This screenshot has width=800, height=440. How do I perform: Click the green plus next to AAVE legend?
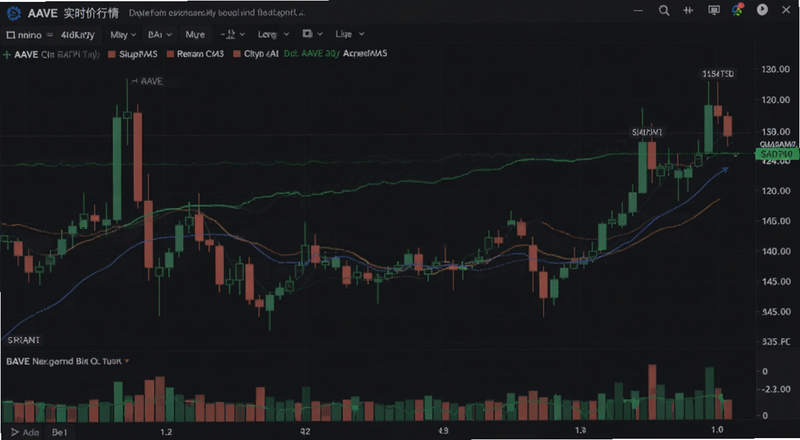[x=7, y=54]
